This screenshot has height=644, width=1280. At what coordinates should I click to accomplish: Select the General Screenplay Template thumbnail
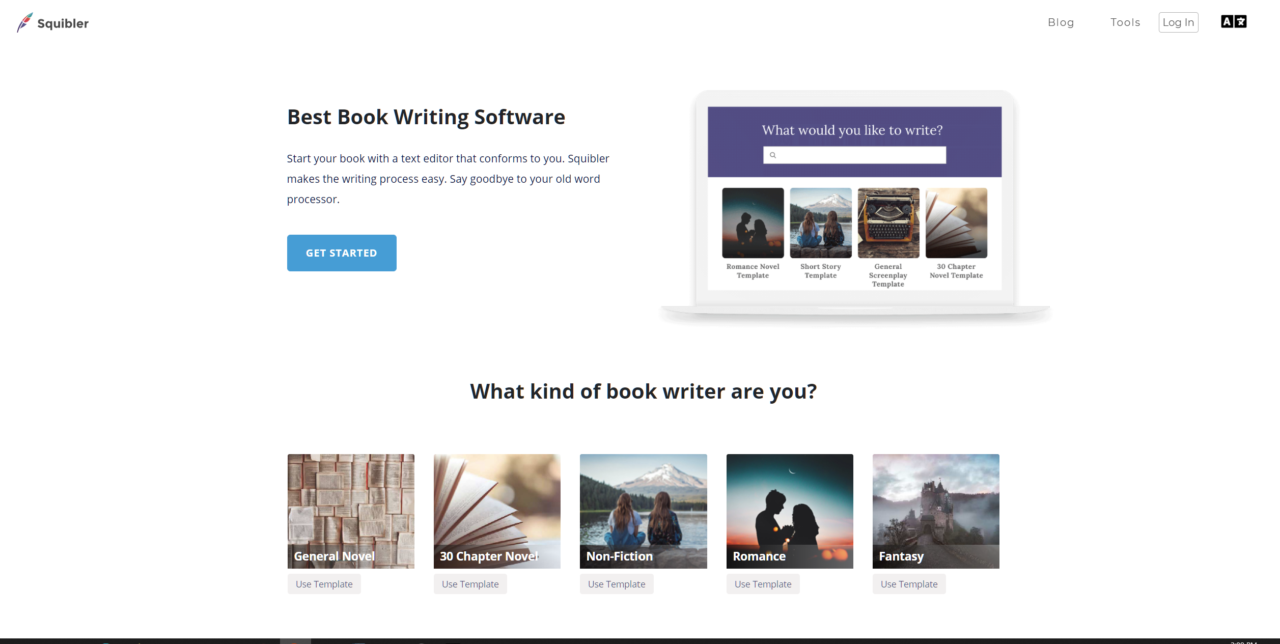(888, 222)
